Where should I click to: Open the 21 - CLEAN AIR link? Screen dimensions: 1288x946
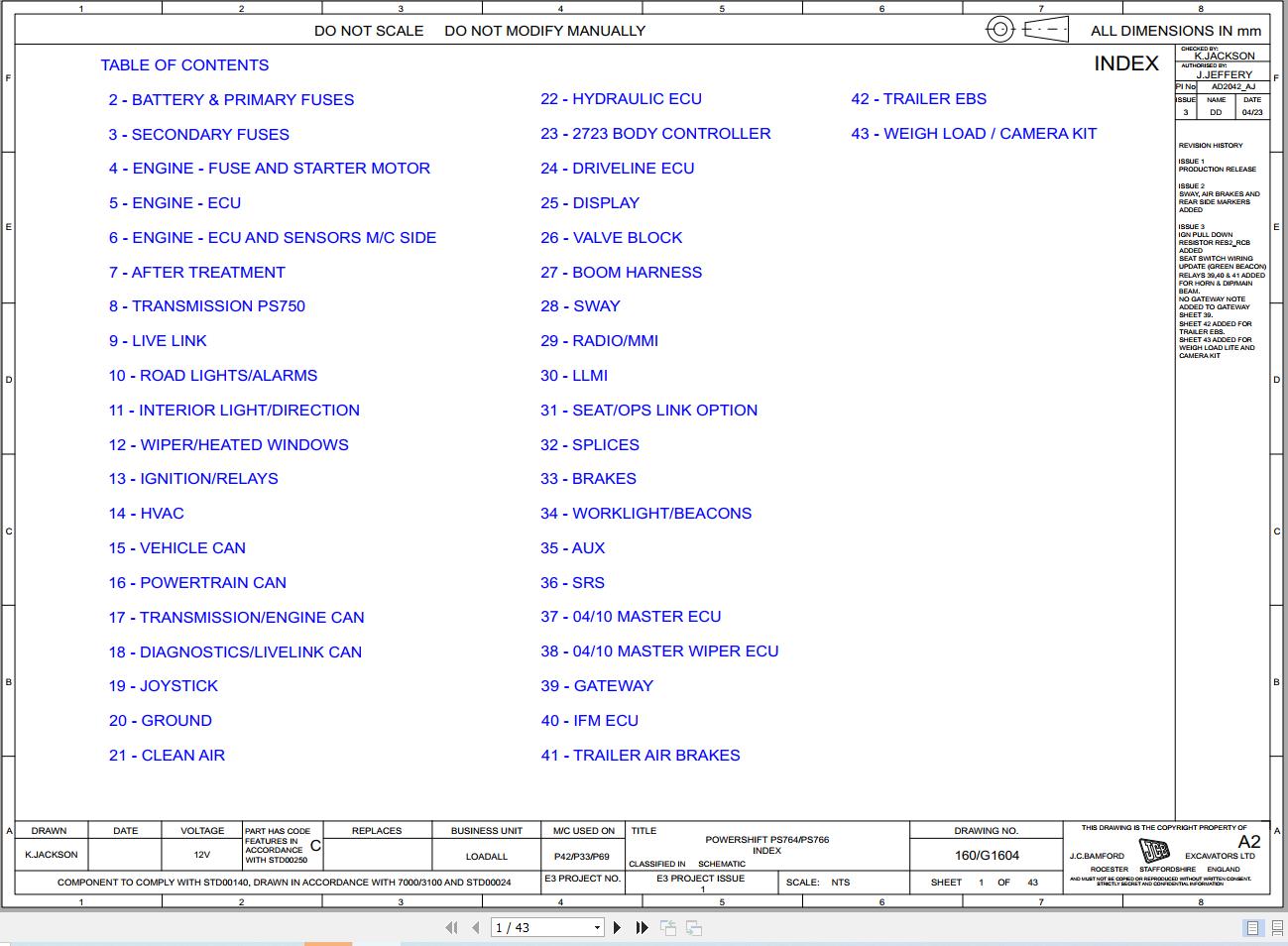[167, 755]
